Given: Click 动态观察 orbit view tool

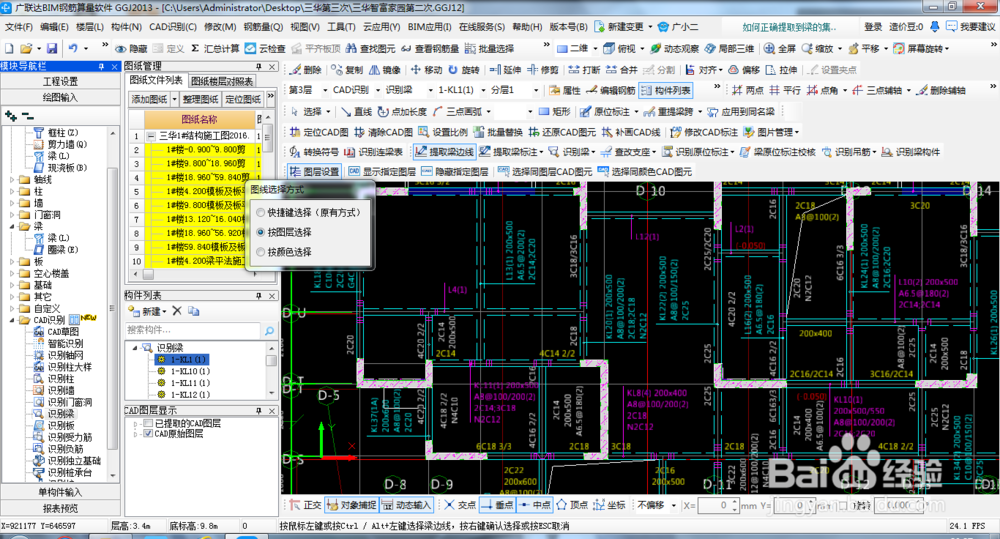Looking at the screenshot, I should click(675, 48).
